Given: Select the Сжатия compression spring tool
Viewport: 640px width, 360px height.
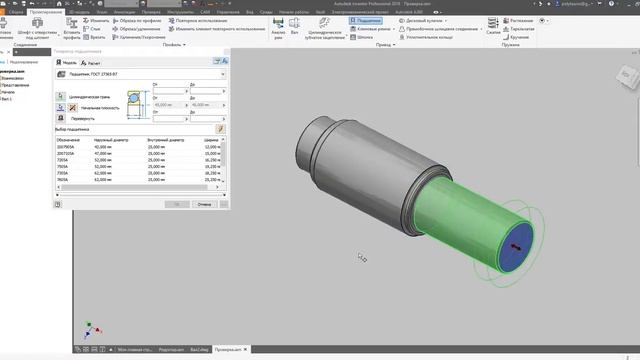Looking at the screenshot, I should pyautogui.click(x=493, y=26).
